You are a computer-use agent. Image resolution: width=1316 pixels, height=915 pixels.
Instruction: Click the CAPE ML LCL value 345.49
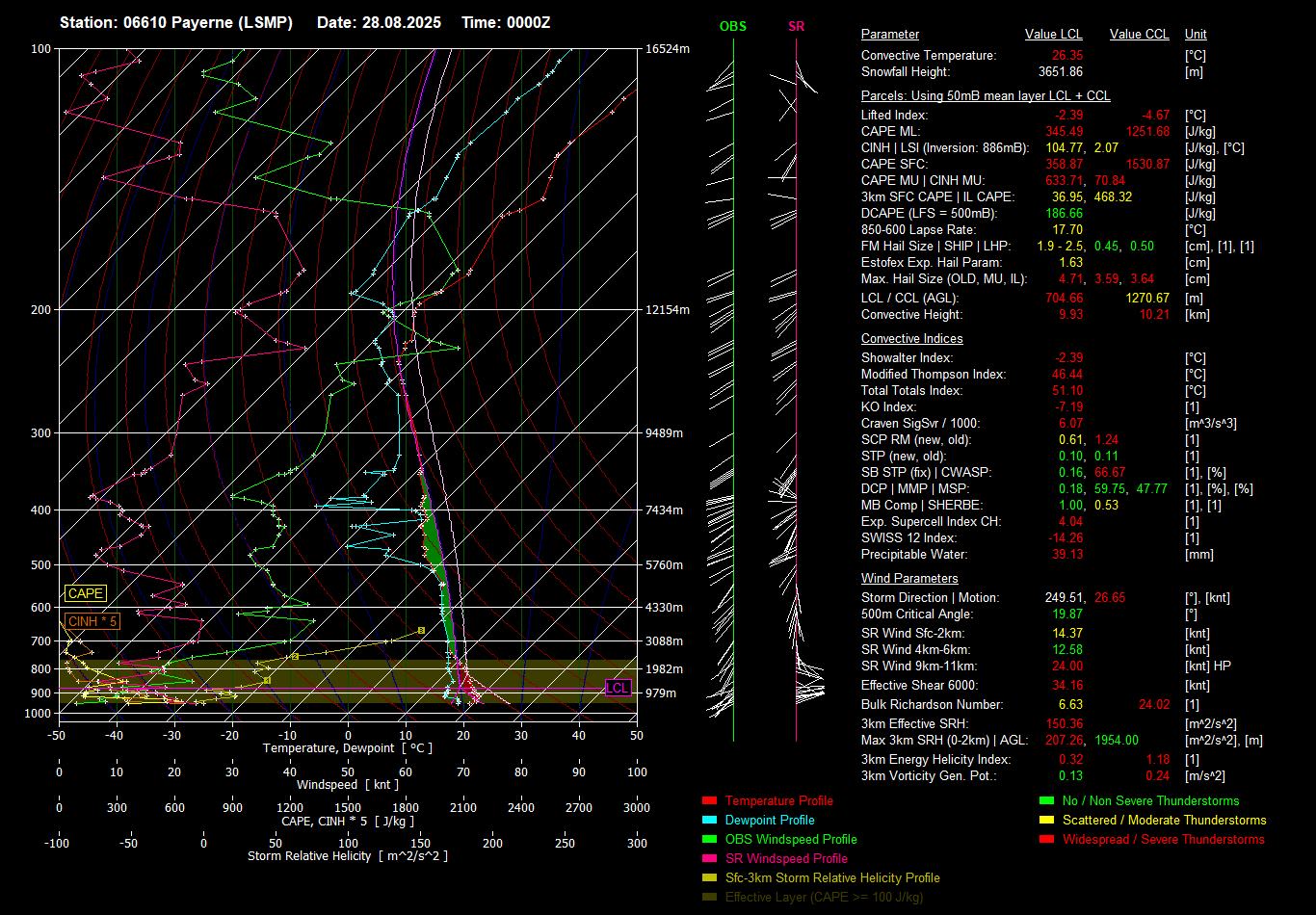tap(1065, 132)
